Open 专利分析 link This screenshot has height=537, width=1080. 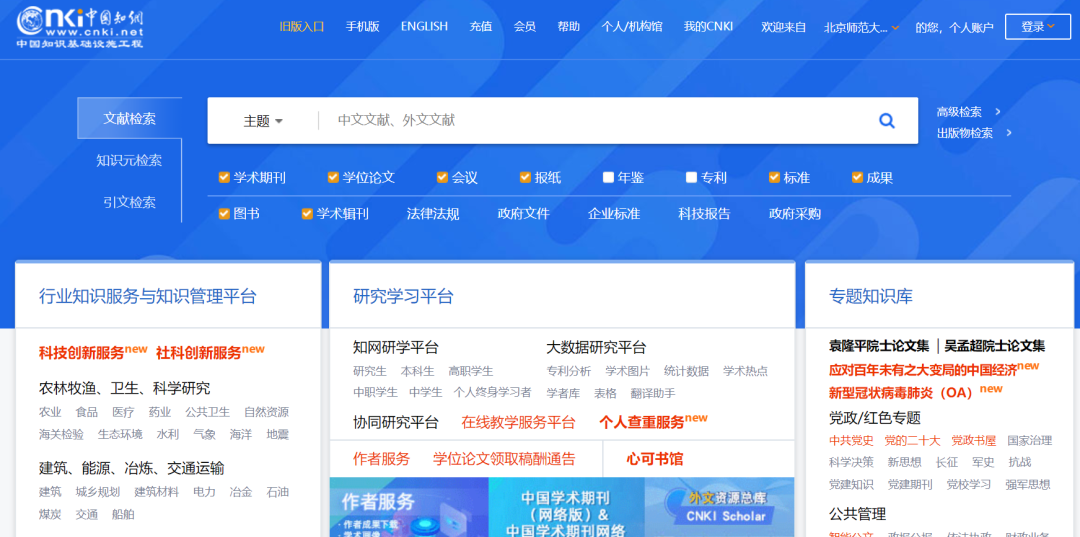pos(568,371)
